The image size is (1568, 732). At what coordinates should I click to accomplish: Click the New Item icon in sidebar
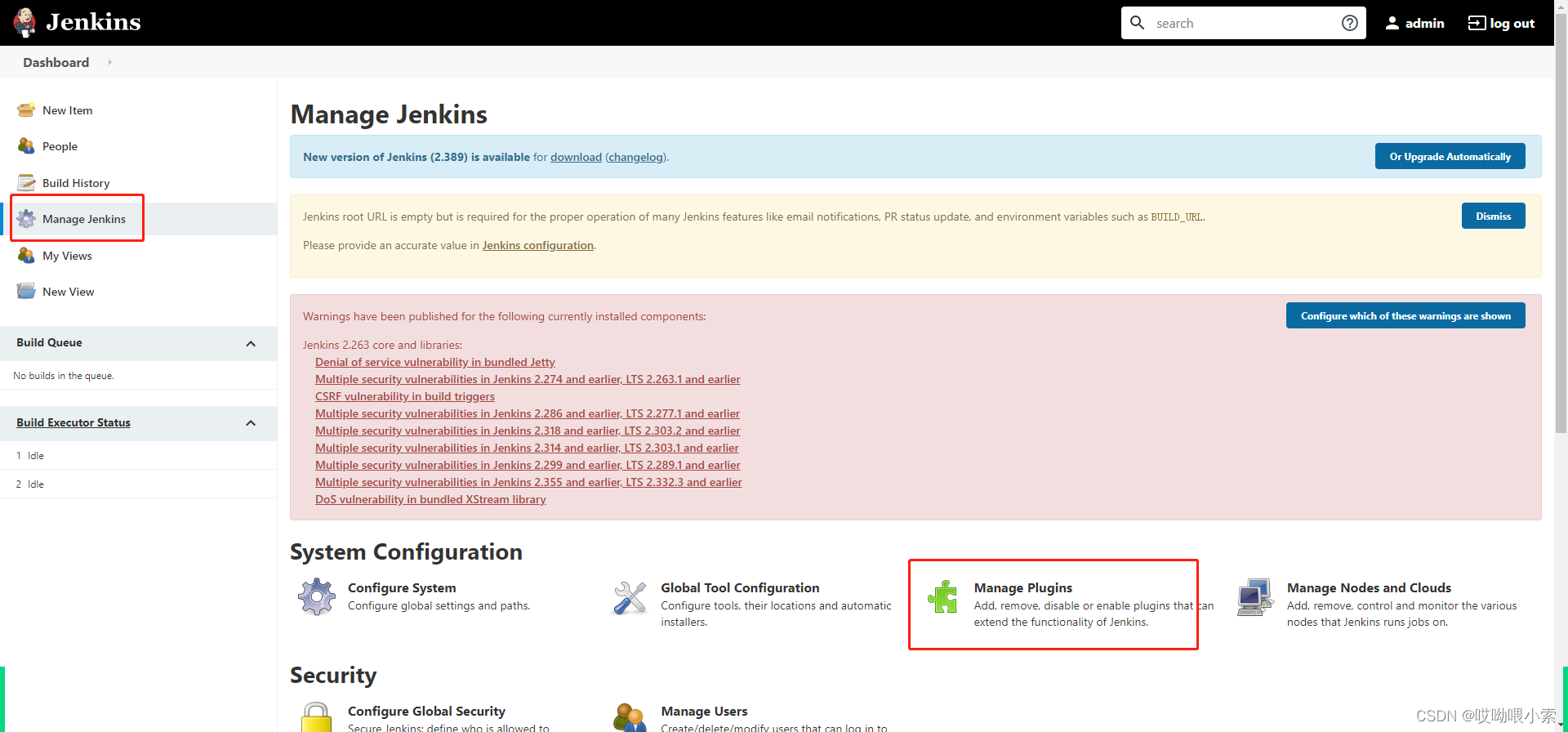(x=26, y=110)
